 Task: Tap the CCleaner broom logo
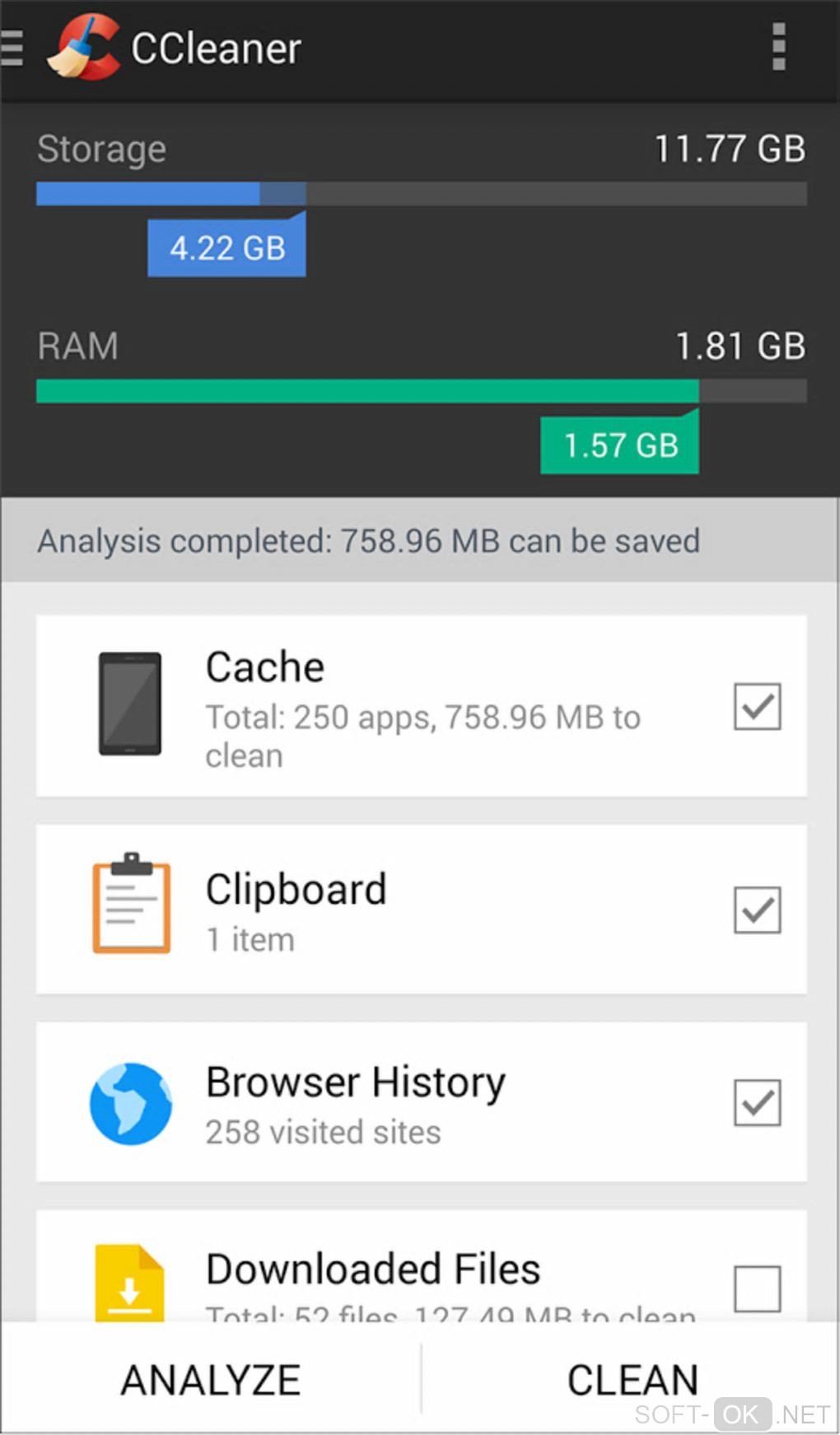pos(84,48)
